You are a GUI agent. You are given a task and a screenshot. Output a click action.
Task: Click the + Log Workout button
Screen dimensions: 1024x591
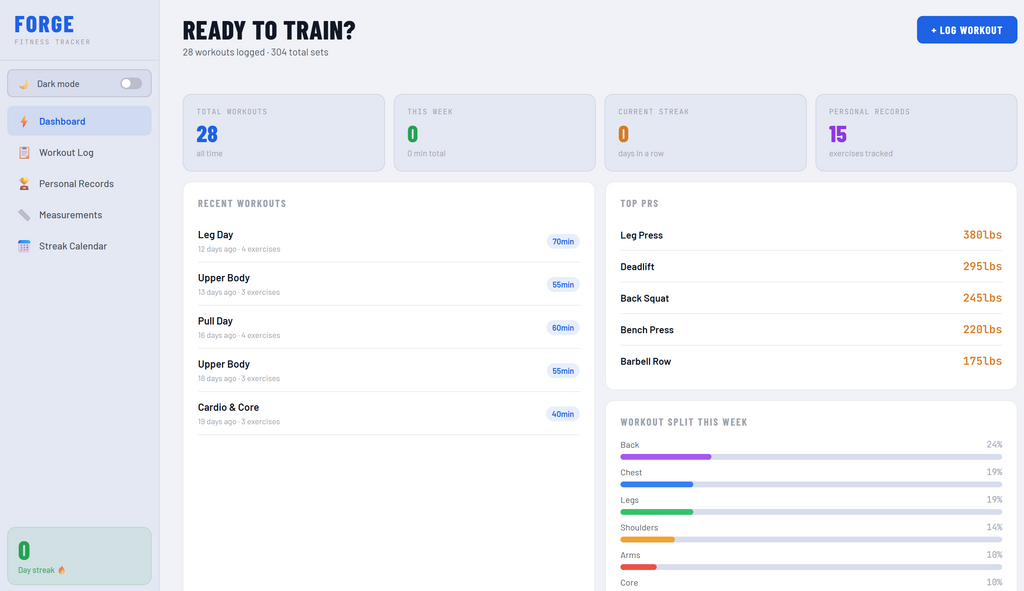[x=967, y=30]
